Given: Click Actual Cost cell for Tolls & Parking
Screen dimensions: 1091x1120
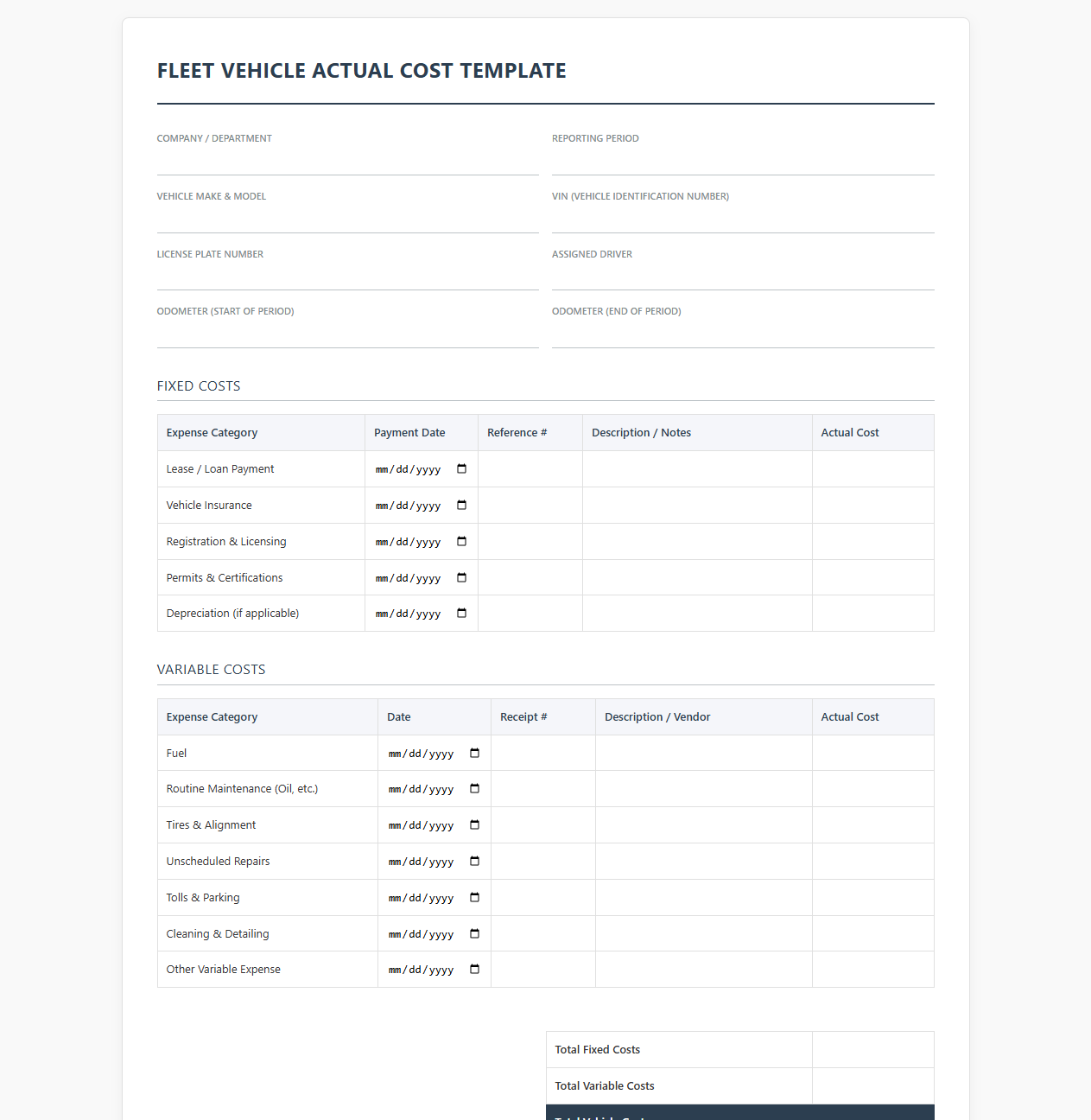Looking at the screenshot, I should point(873,898).
